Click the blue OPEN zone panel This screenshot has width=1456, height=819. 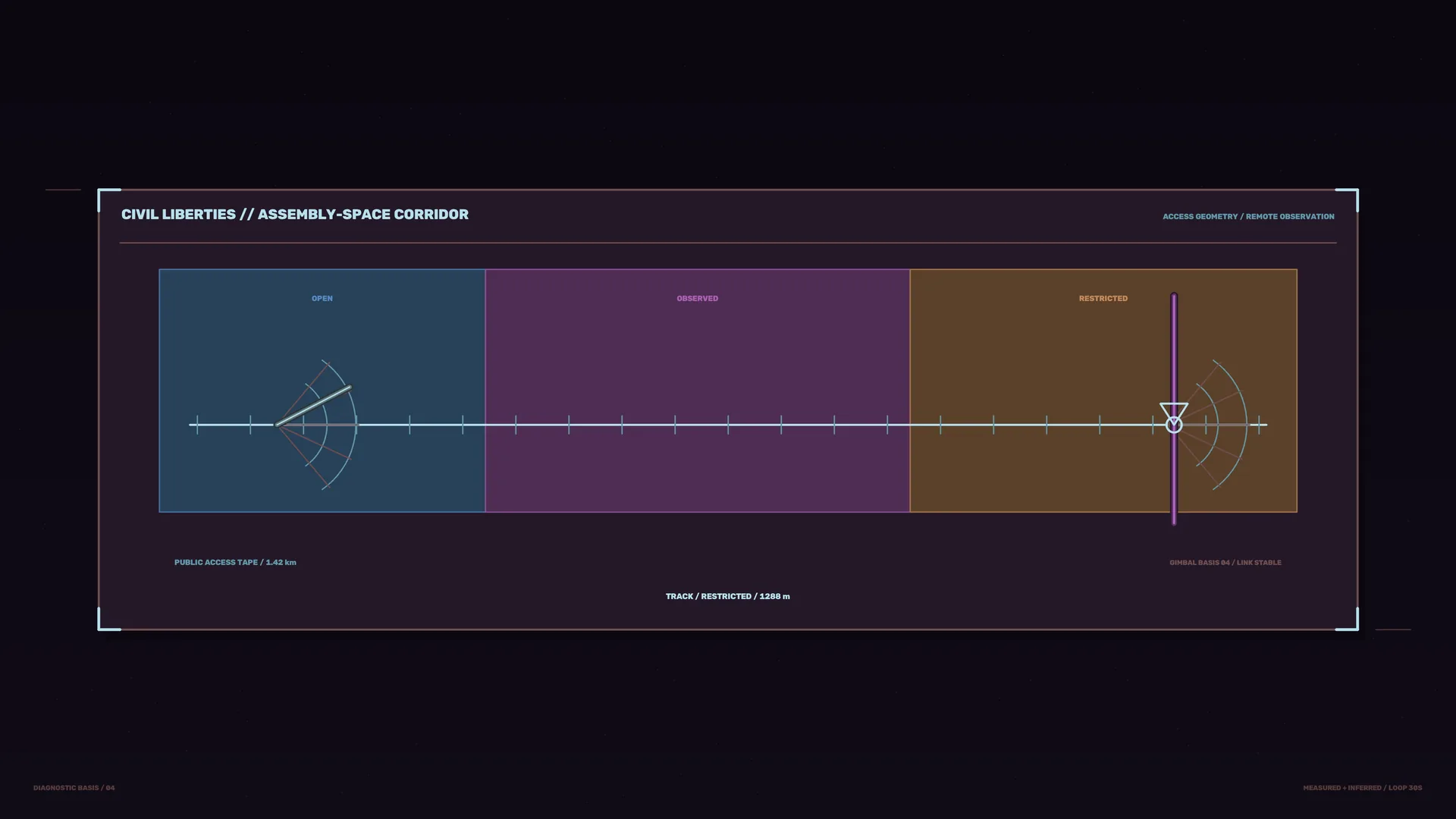click(322, 391)
